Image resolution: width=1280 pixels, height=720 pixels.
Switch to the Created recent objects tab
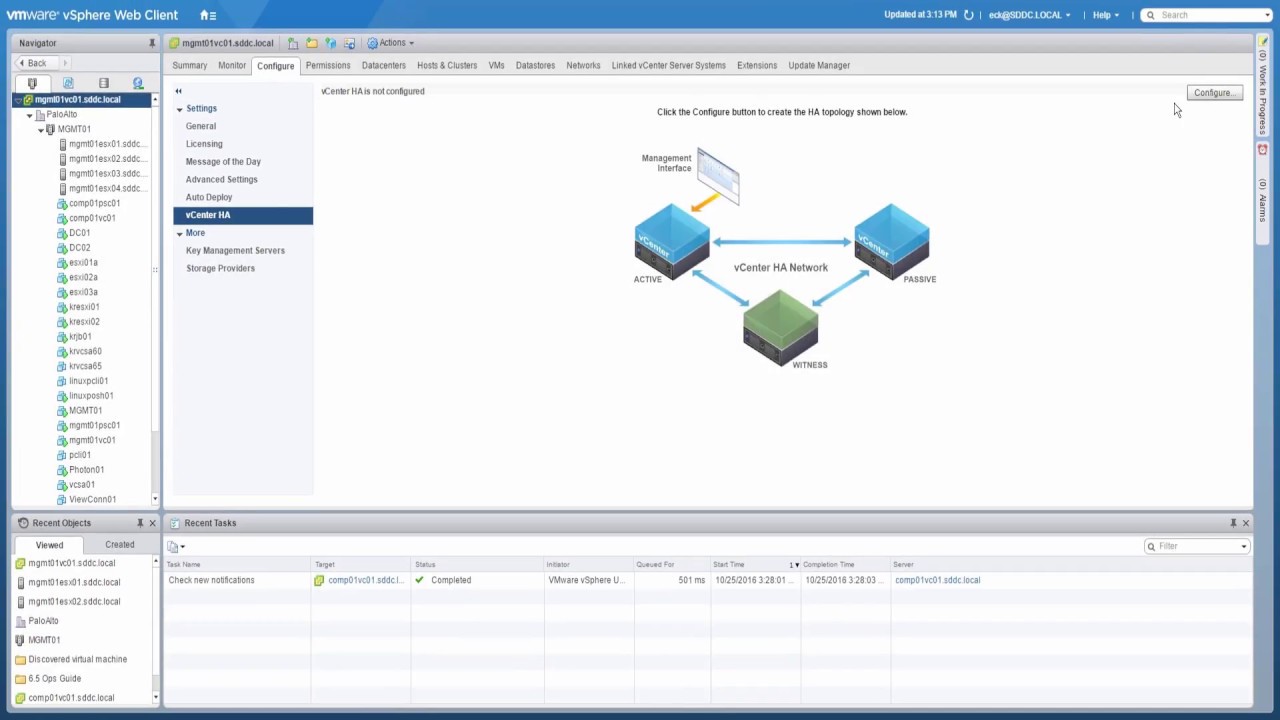point(119,545)
